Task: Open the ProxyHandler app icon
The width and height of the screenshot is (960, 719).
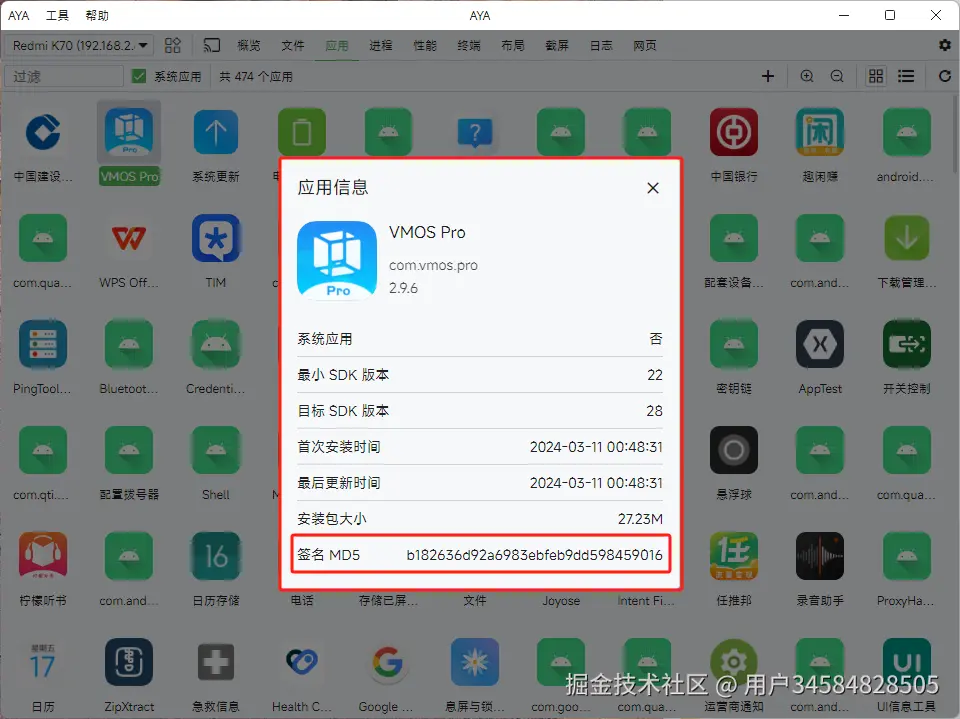Action: point(907,556)
